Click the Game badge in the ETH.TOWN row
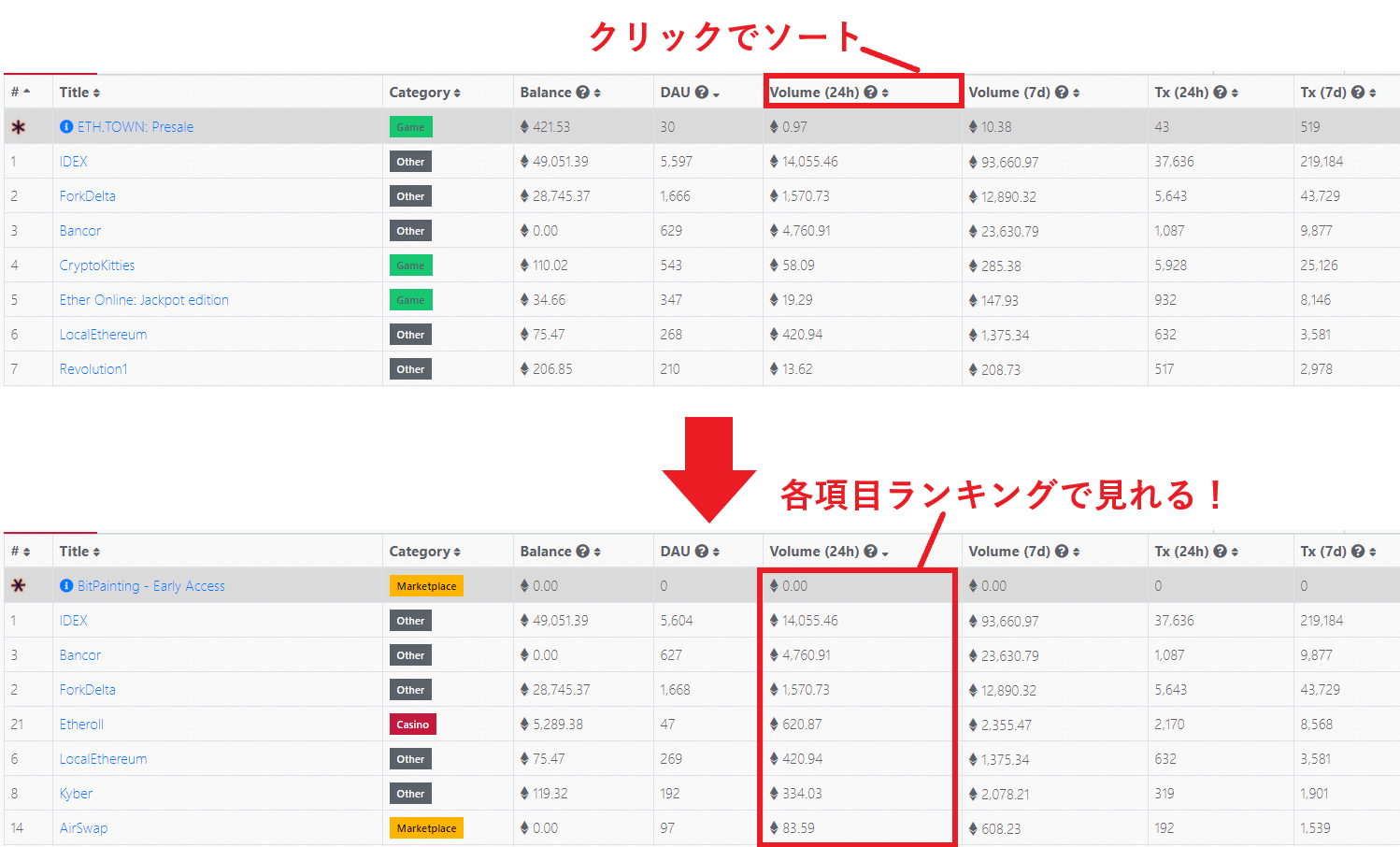This screenshot has height=847, width=1400. 410,127
